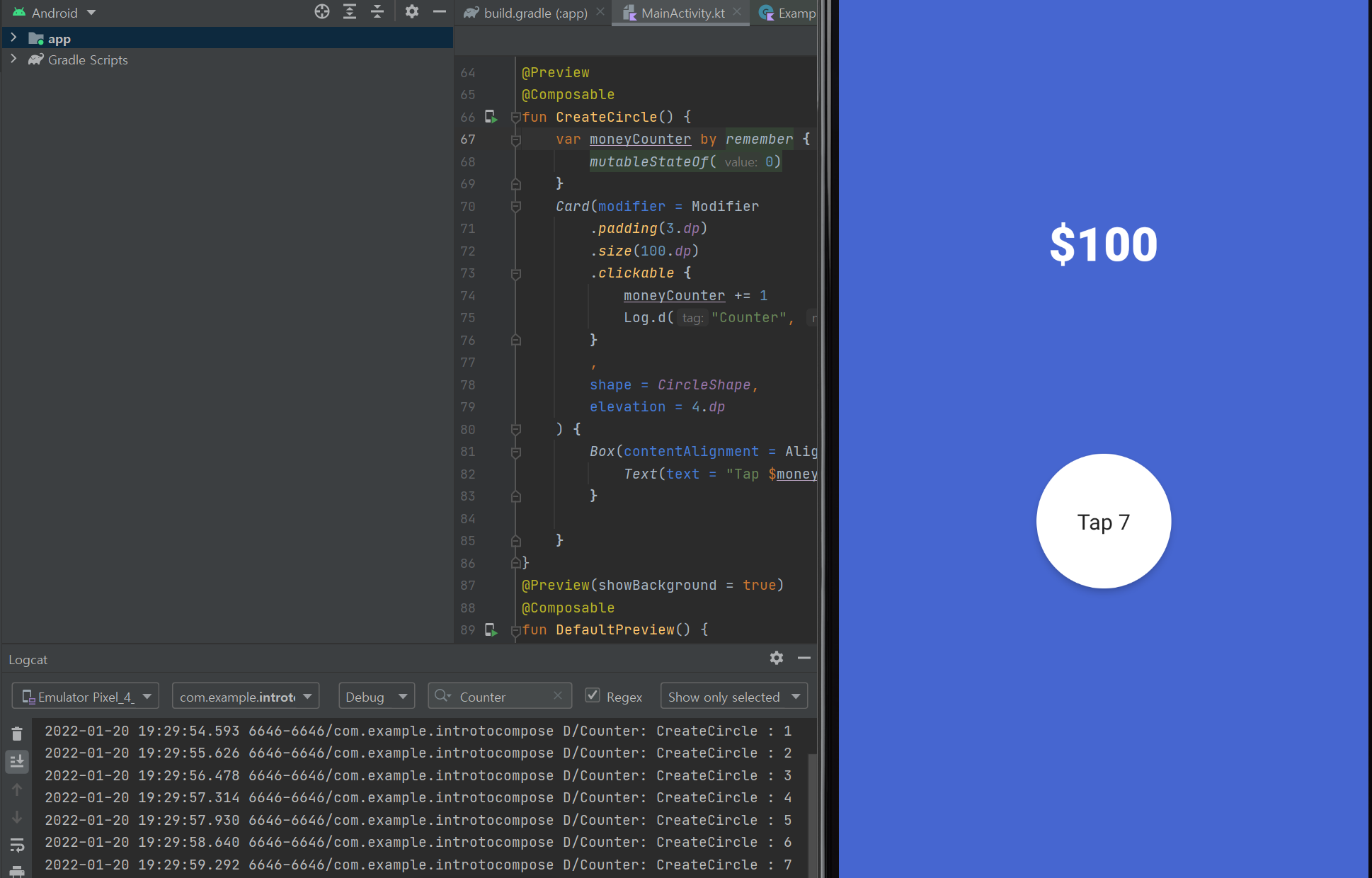Open the Emulator Pixel_4 device dropdown
The width and height of the screenshot is (1372, 878).
(86, 697)
